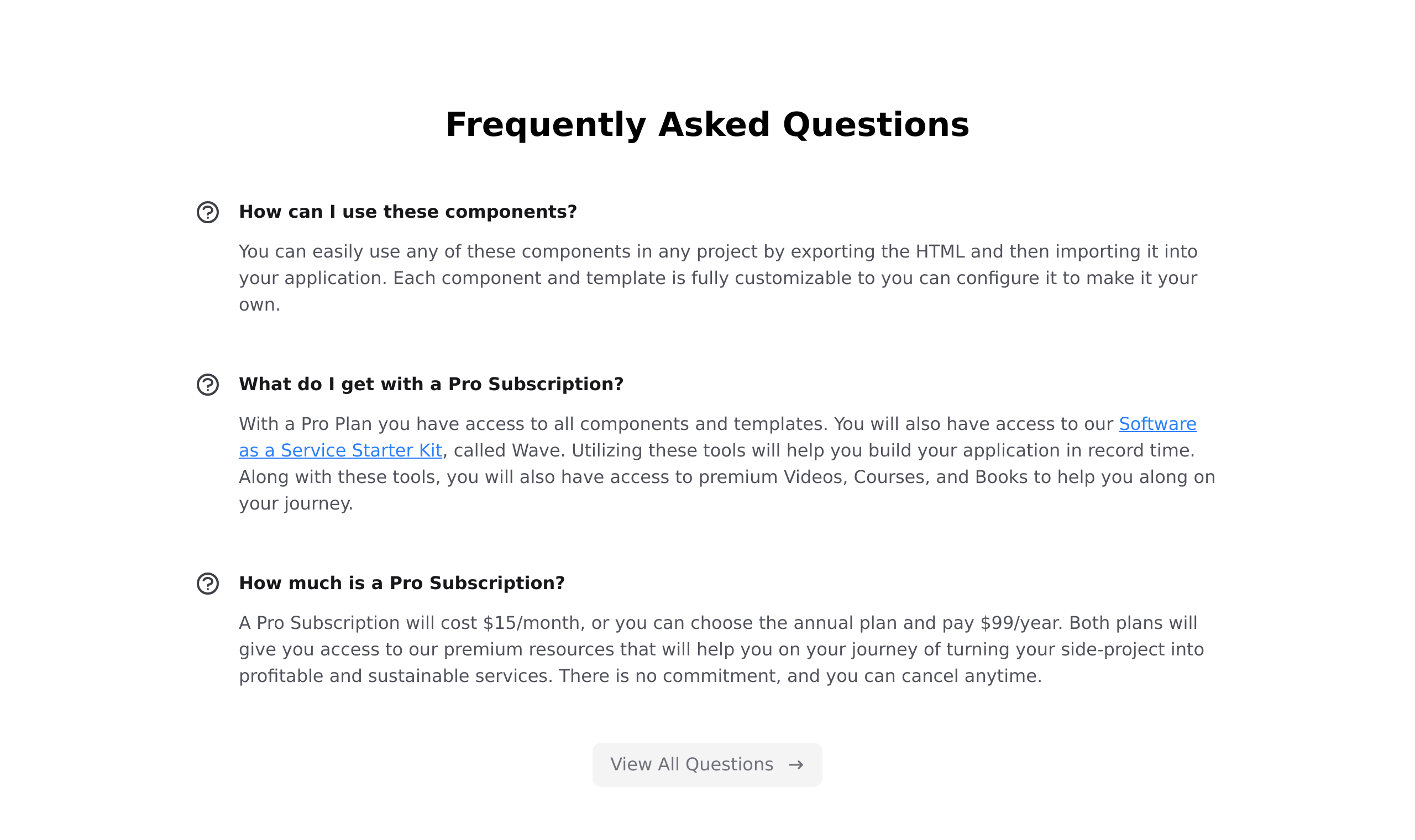Click the word "Software" in the blue hyperlink
Viewport: 1415px width, 840px height.
[x=1157, y=424]
